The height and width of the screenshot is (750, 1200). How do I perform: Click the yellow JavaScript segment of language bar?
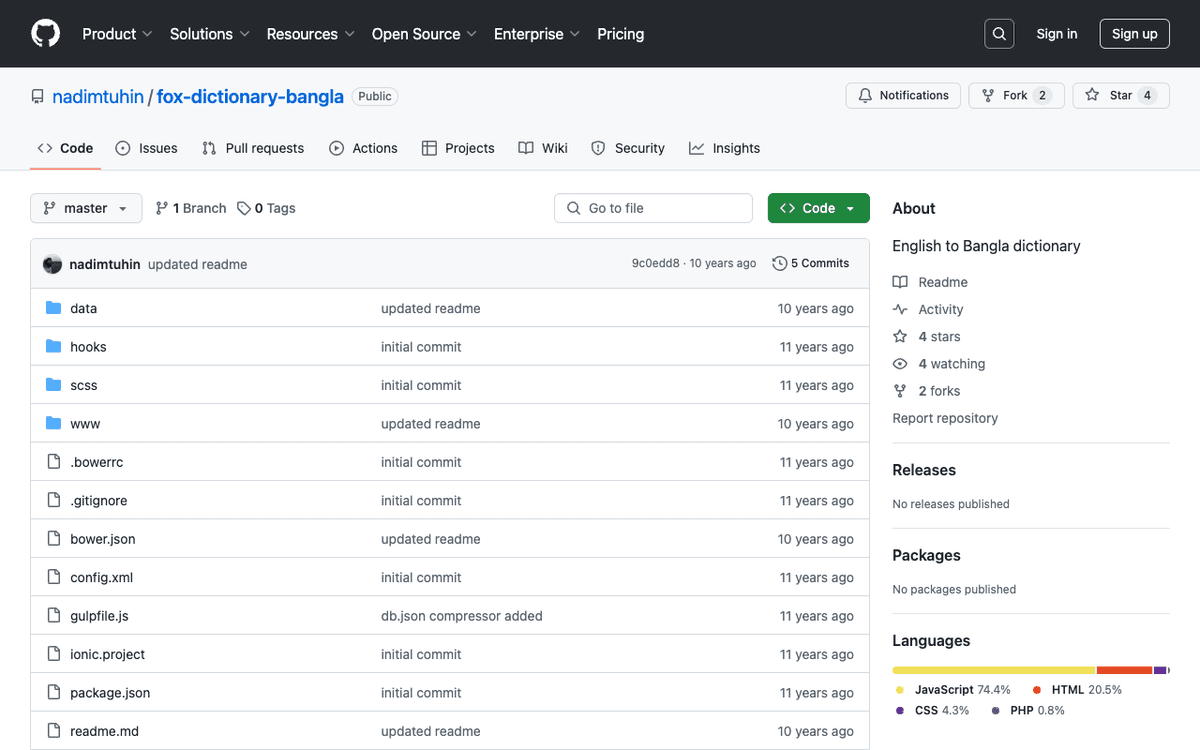(994, 670)
